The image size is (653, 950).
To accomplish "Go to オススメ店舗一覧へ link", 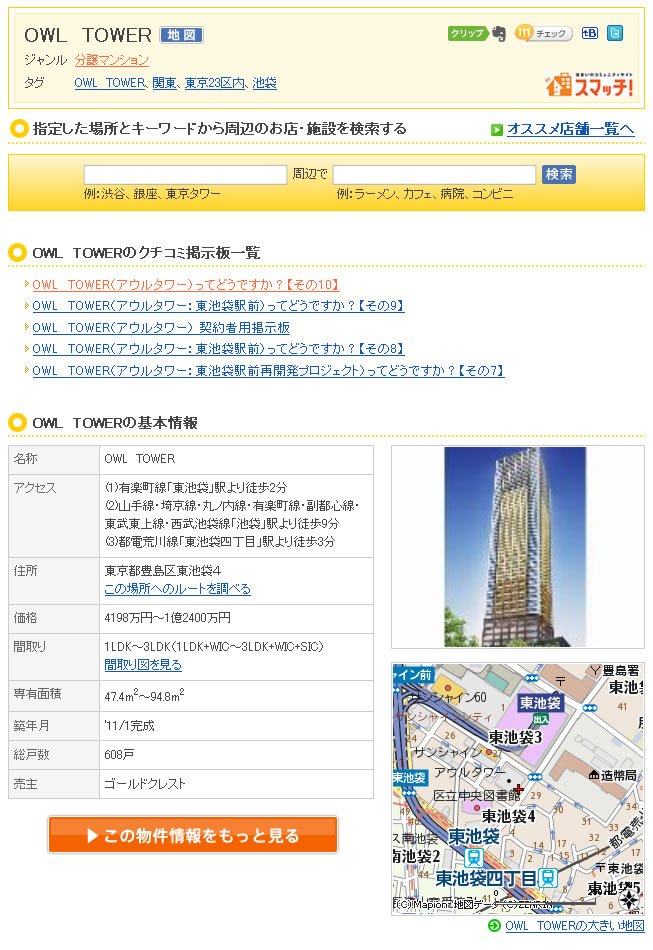I will click(x=571, y=129).
